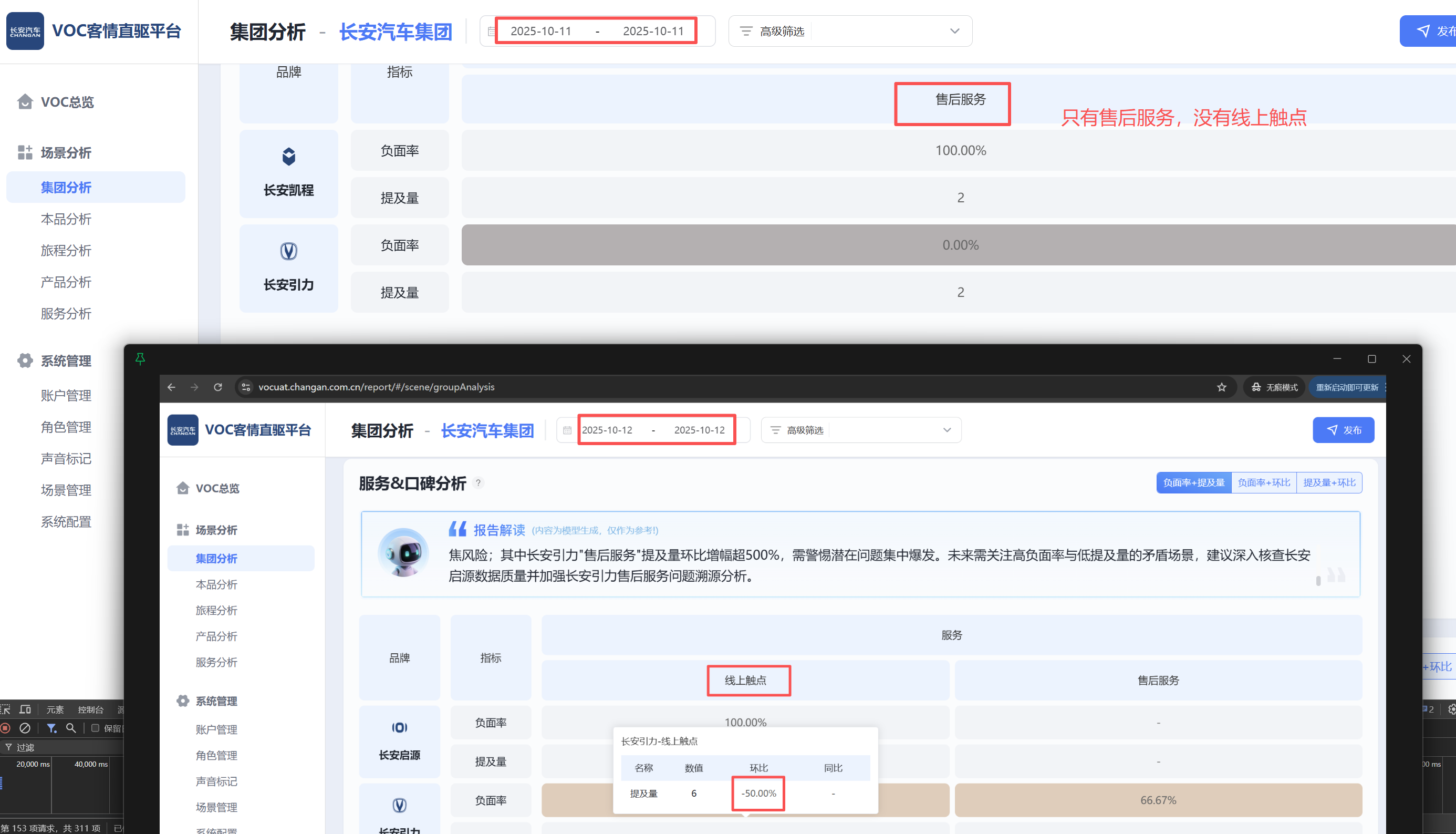Click the 重新启动即可更新 button
This screenshot has height=834, width=1456.
(x=1346, y=387)
